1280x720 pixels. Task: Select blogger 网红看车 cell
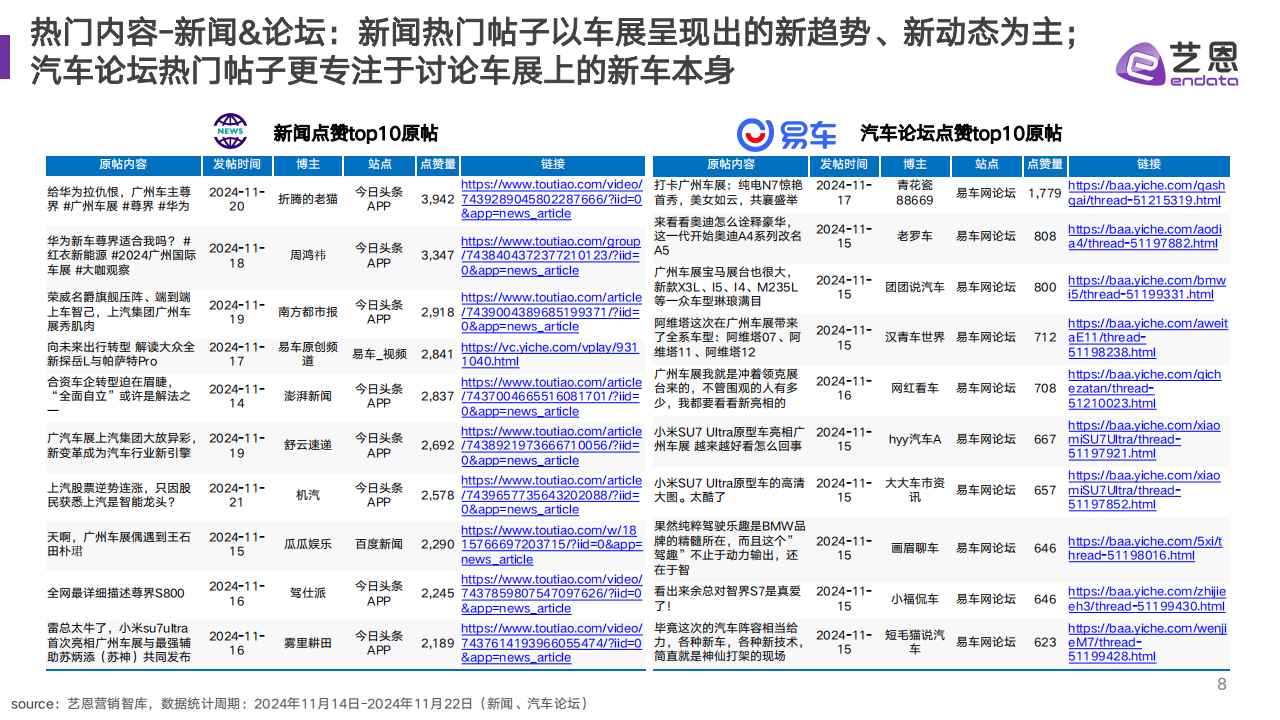click(915, 389)
